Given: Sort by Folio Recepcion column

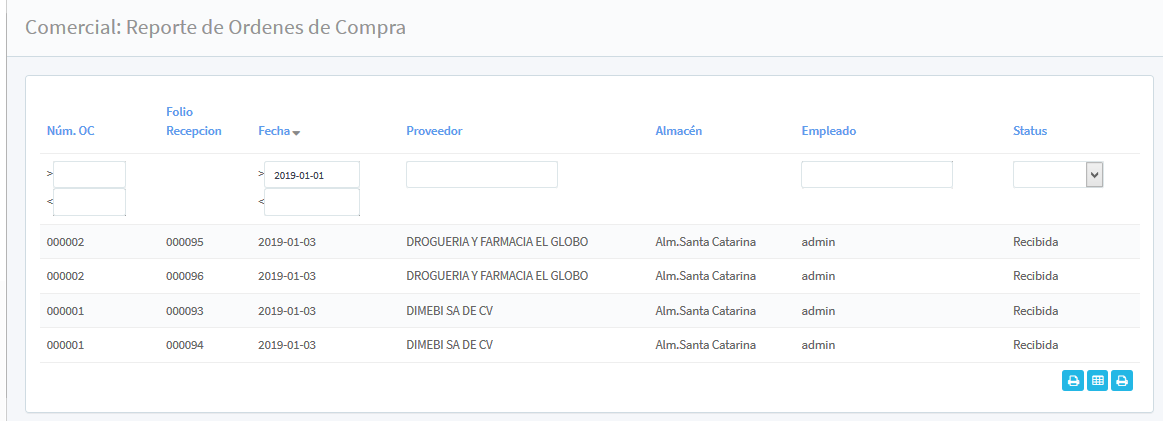Looking at the screenshot, I should coord(193,121).
